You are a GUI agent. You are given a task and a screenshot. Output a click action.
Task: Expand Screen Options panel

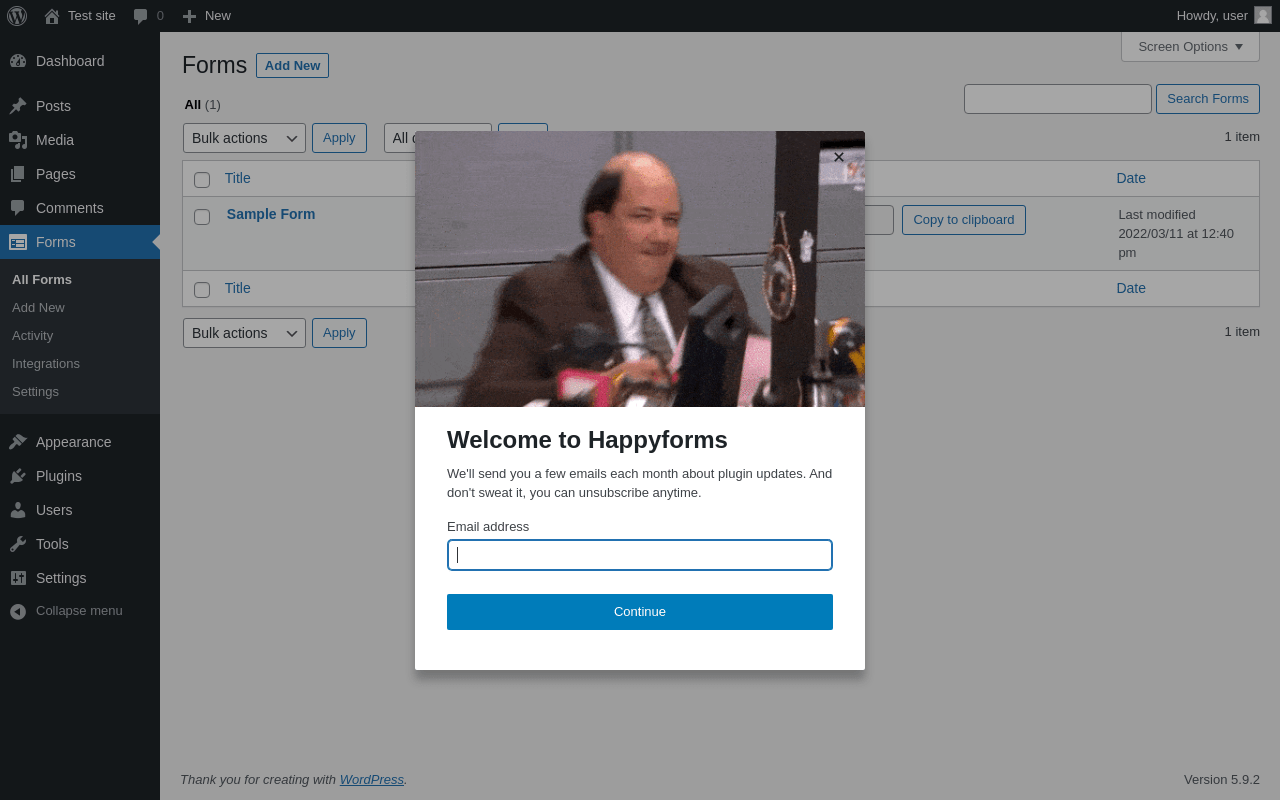1190,46
